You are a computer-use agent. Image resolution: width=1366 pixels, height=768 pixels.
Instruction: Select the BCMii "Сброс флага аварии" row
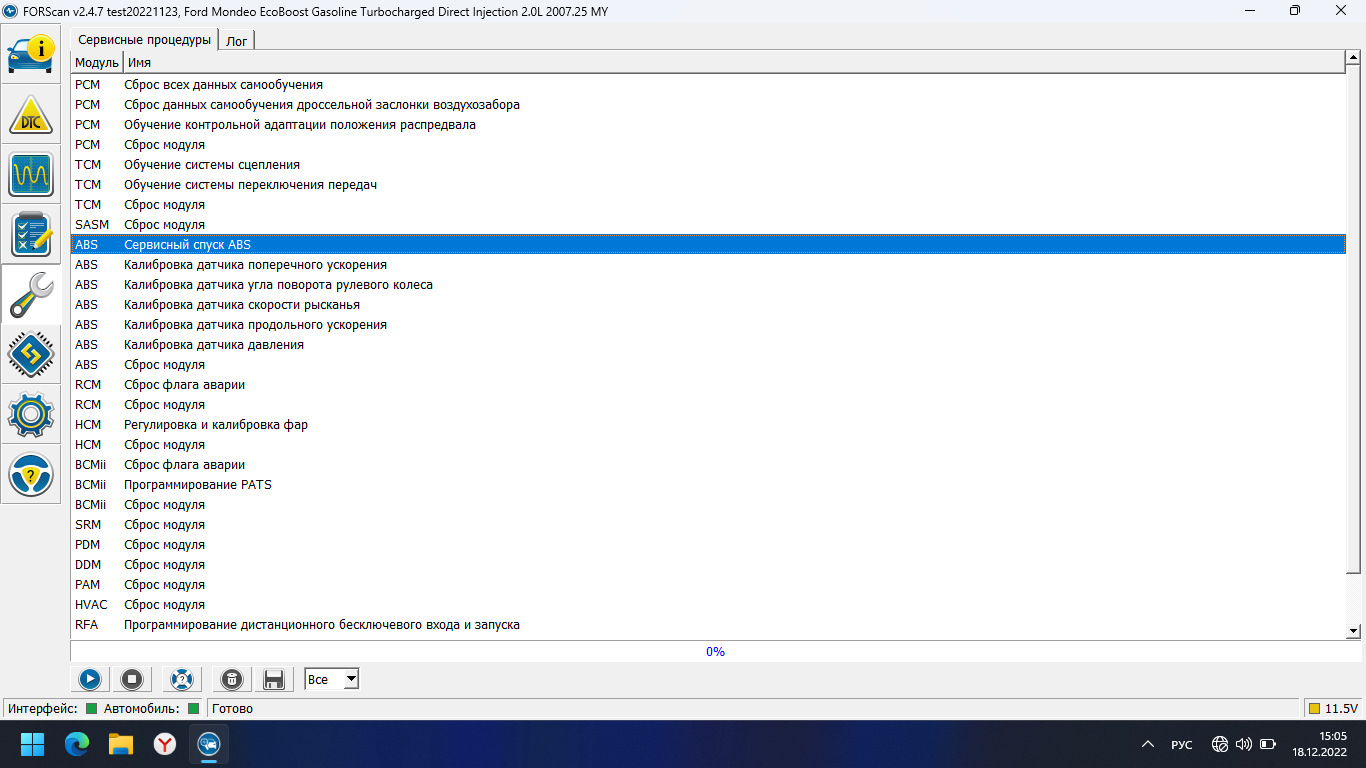[708, 465]
